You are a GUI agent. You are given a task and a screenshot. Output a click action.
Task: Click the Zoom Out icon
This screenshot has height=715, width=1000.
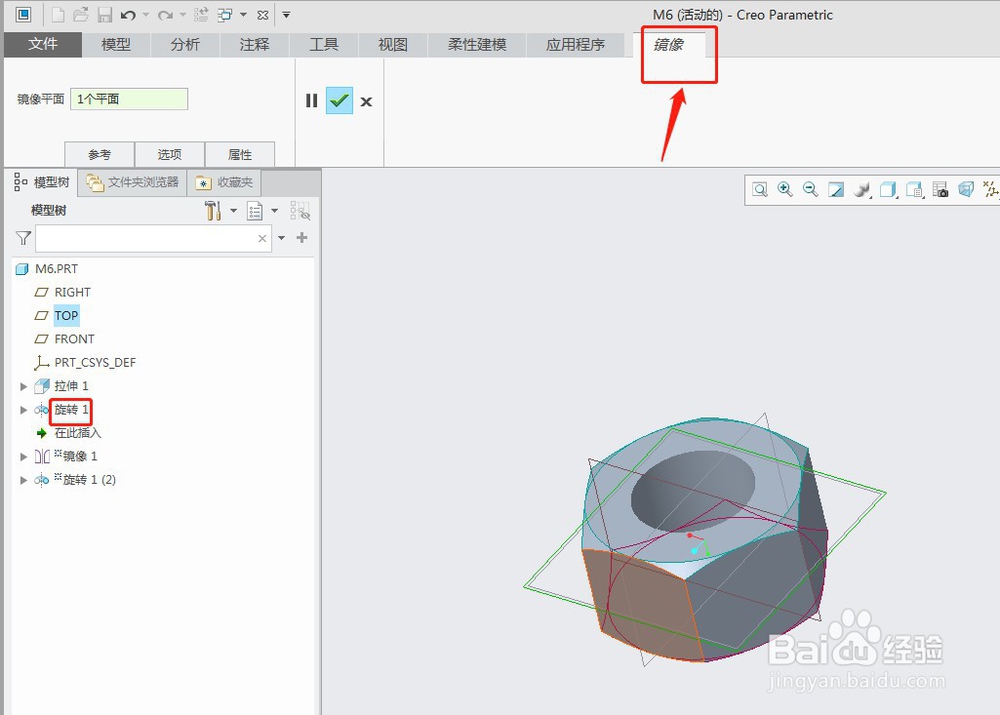pos(811,189)
